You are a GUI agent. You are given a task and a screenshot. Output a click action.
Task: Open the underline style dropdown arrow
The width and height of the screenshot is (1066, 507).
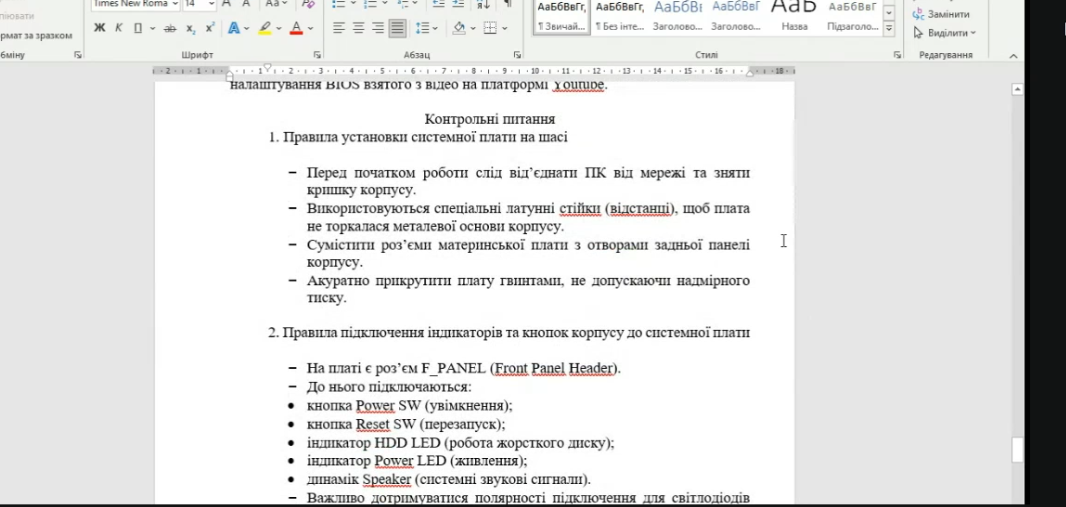[x=152, y=29]
